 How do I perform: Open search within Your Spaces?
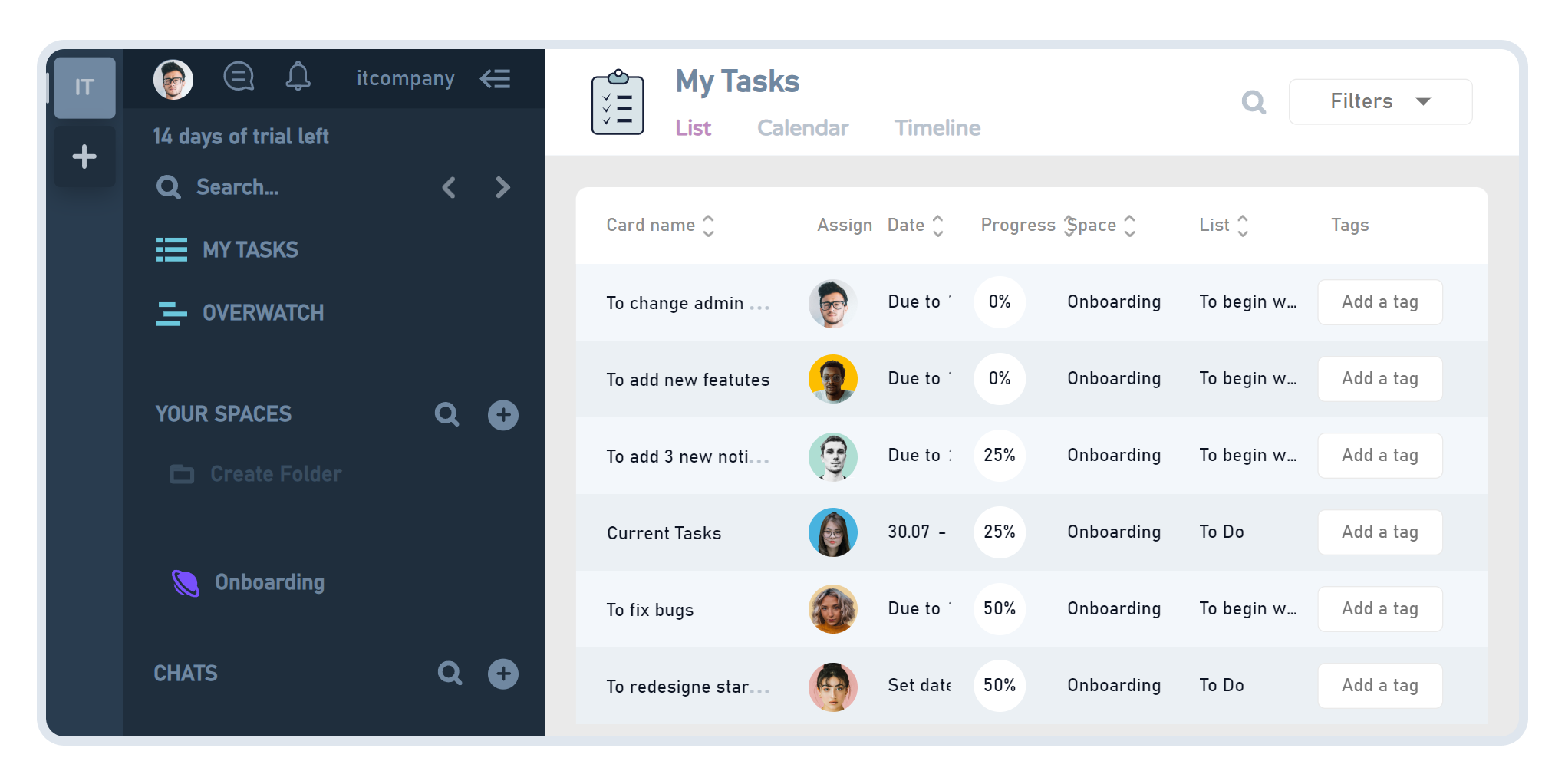(446, 414)
